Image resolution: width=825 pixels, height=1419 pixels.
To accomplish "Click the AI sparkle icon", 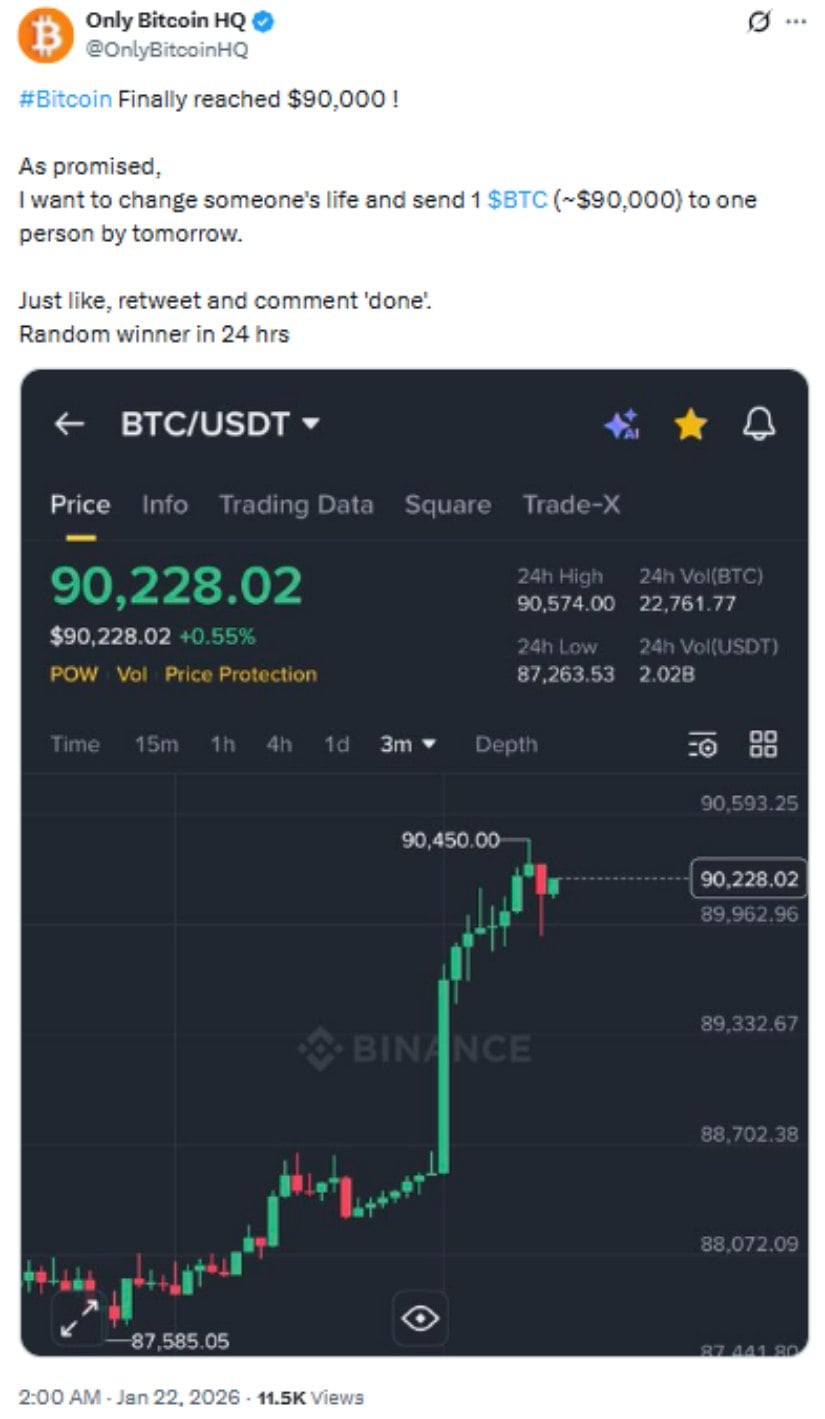I will [x=621, y=426].
